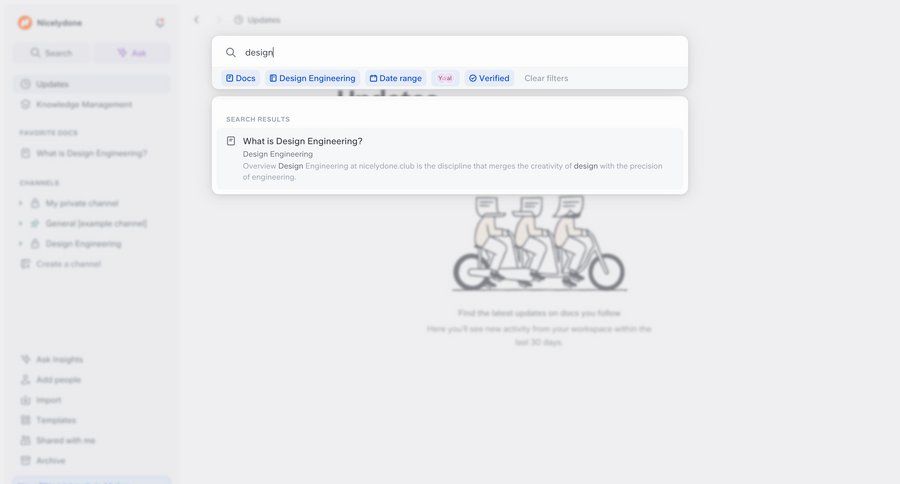Open the notifications bell icon

point(160,22)
